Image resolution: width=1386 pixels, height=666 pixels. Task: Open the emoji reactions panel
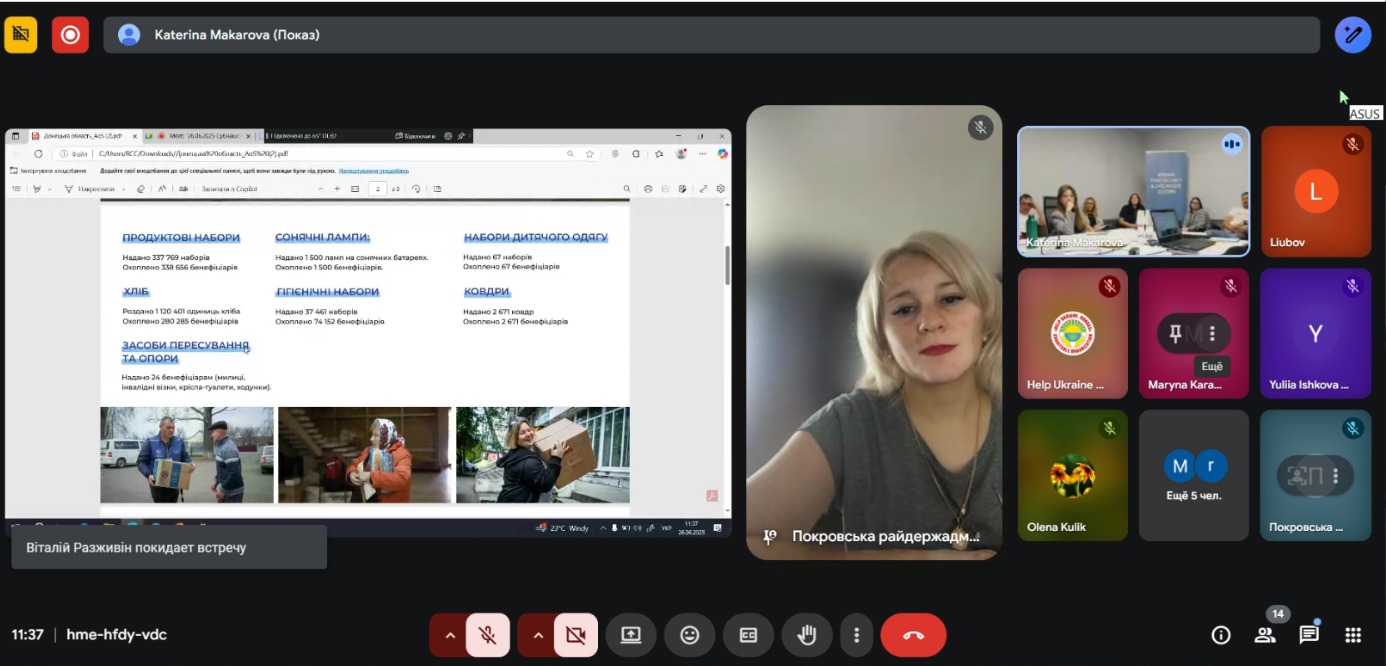pos(689,635)
